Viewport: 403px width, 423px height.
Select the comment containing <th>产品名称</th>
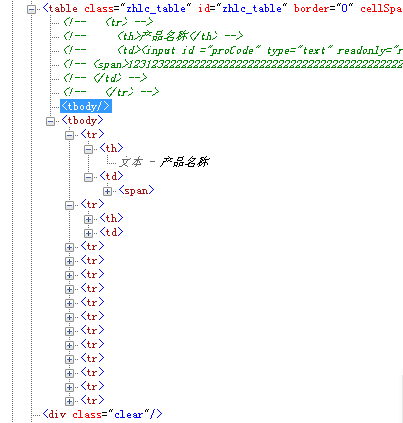click(x=153, y=36)
